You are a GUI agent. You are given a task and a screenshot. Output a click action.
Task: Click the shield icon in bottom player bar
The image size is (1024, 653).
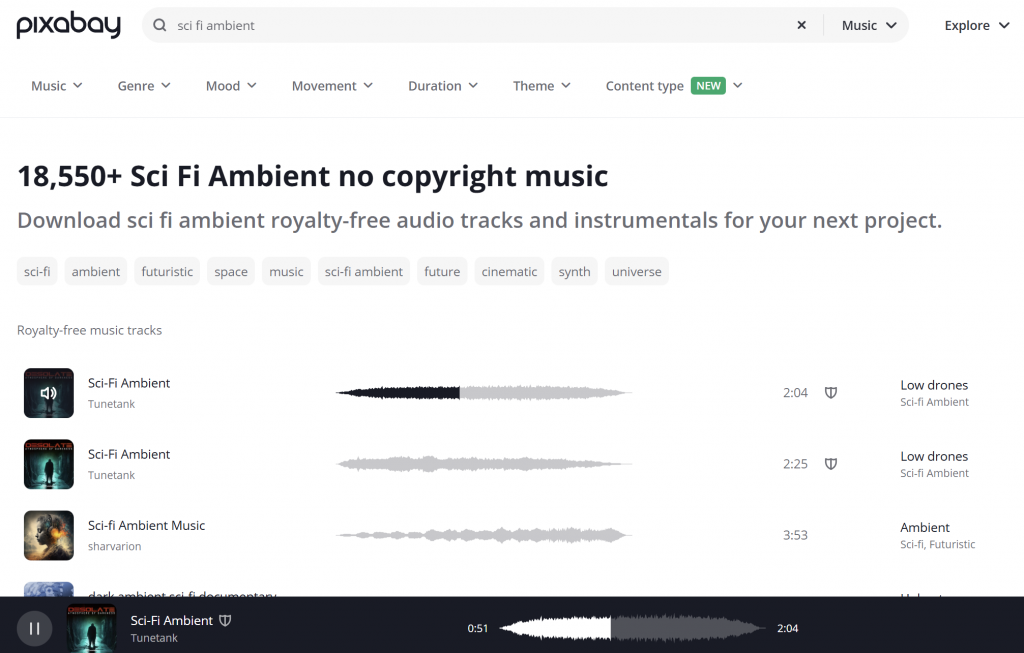[225, 621]
